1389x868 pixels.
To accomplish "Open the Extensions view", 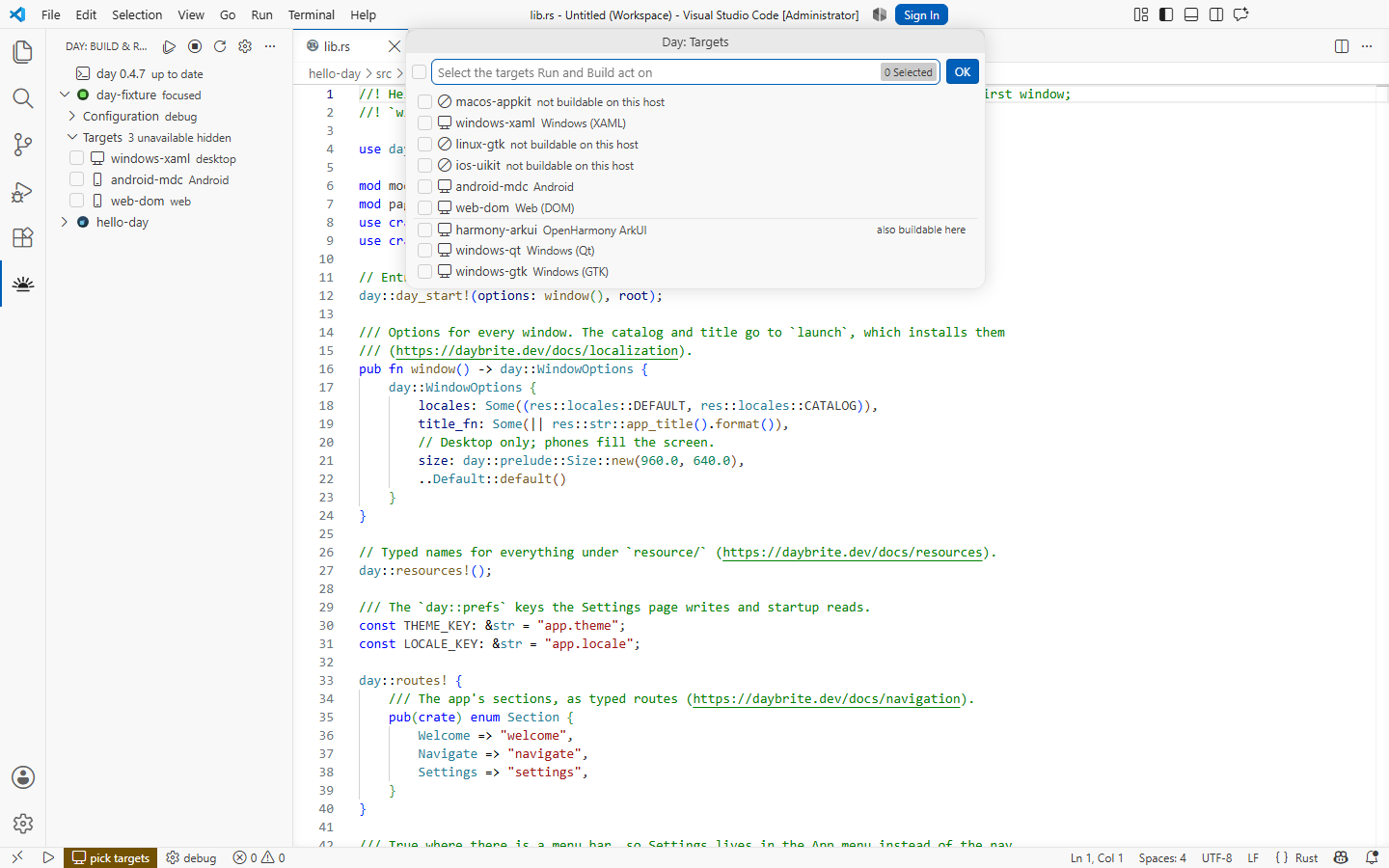I will (23, 237).
